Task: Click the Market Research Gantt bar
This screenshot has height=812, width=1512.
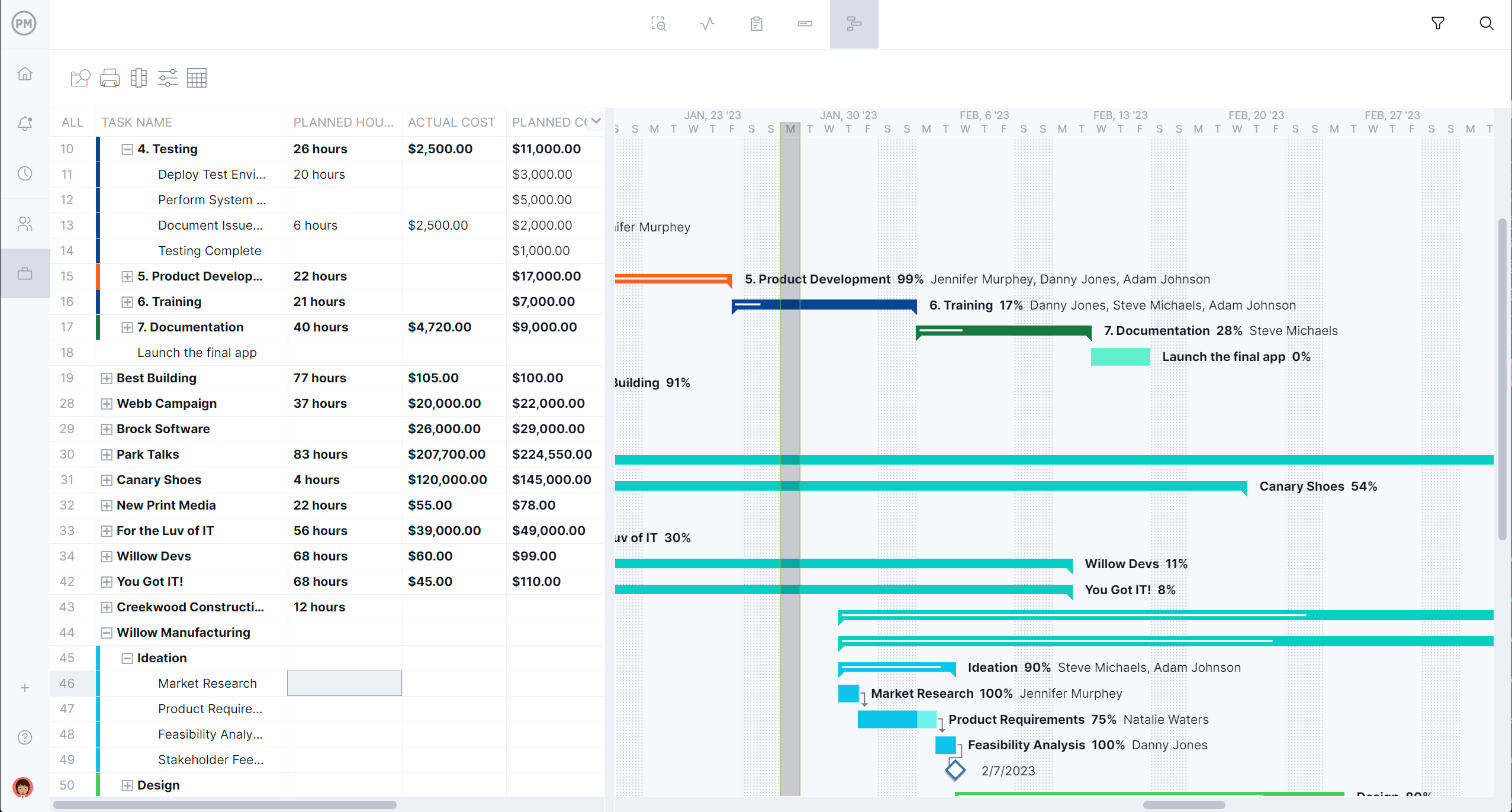Action: 848,693
